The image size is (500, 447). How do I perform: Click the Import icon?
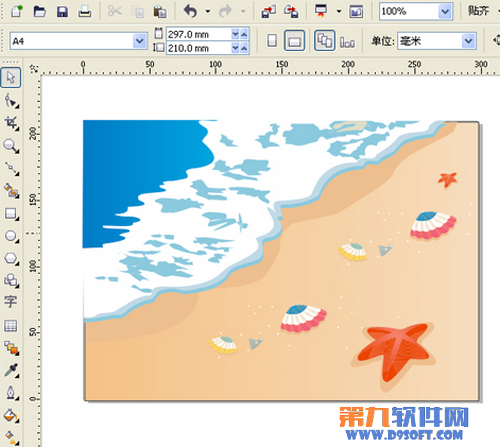click(269, 11)
